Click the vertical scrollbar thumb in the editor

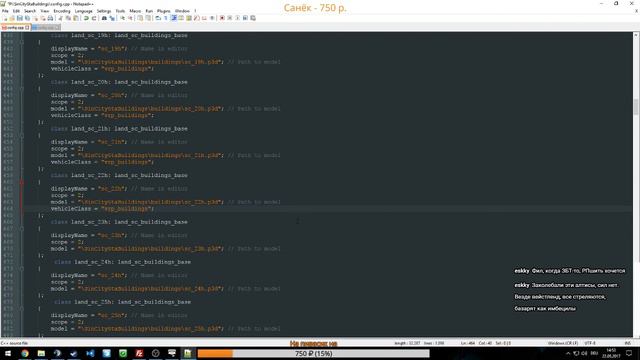[x=636, y=107]
